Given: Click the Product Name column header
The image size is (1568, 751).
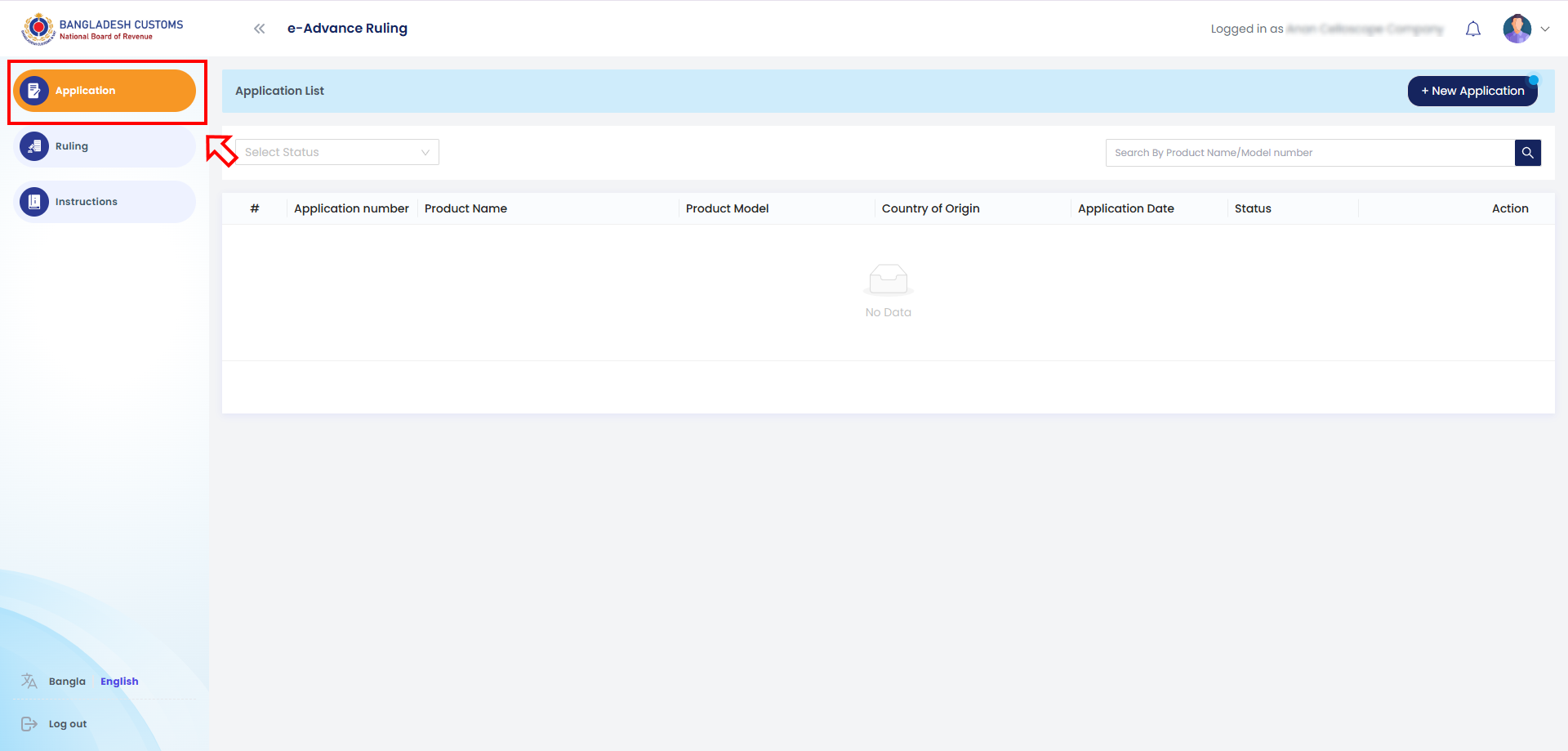Looking at the screenshot, I should [465, 208].
